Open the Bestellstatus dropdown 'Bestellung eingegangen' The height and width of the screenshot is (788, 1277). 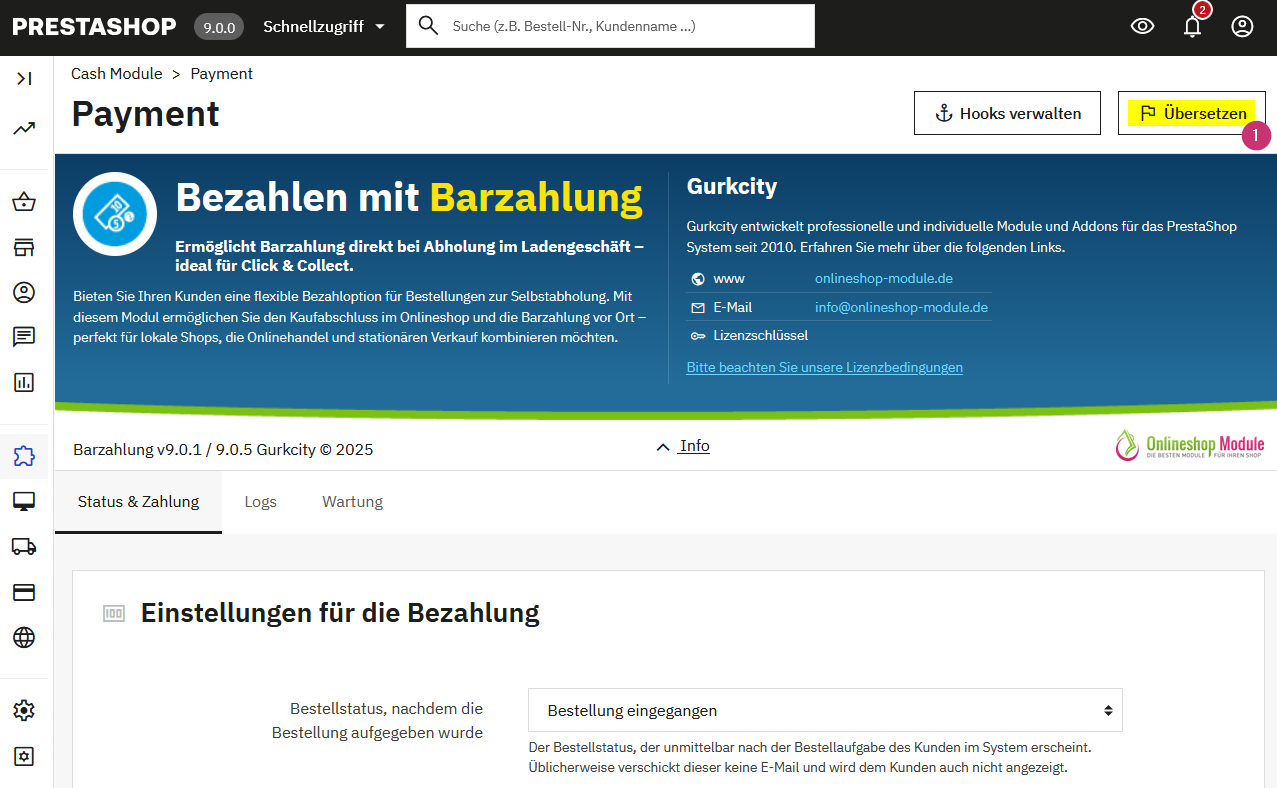[x=825, y=710]
